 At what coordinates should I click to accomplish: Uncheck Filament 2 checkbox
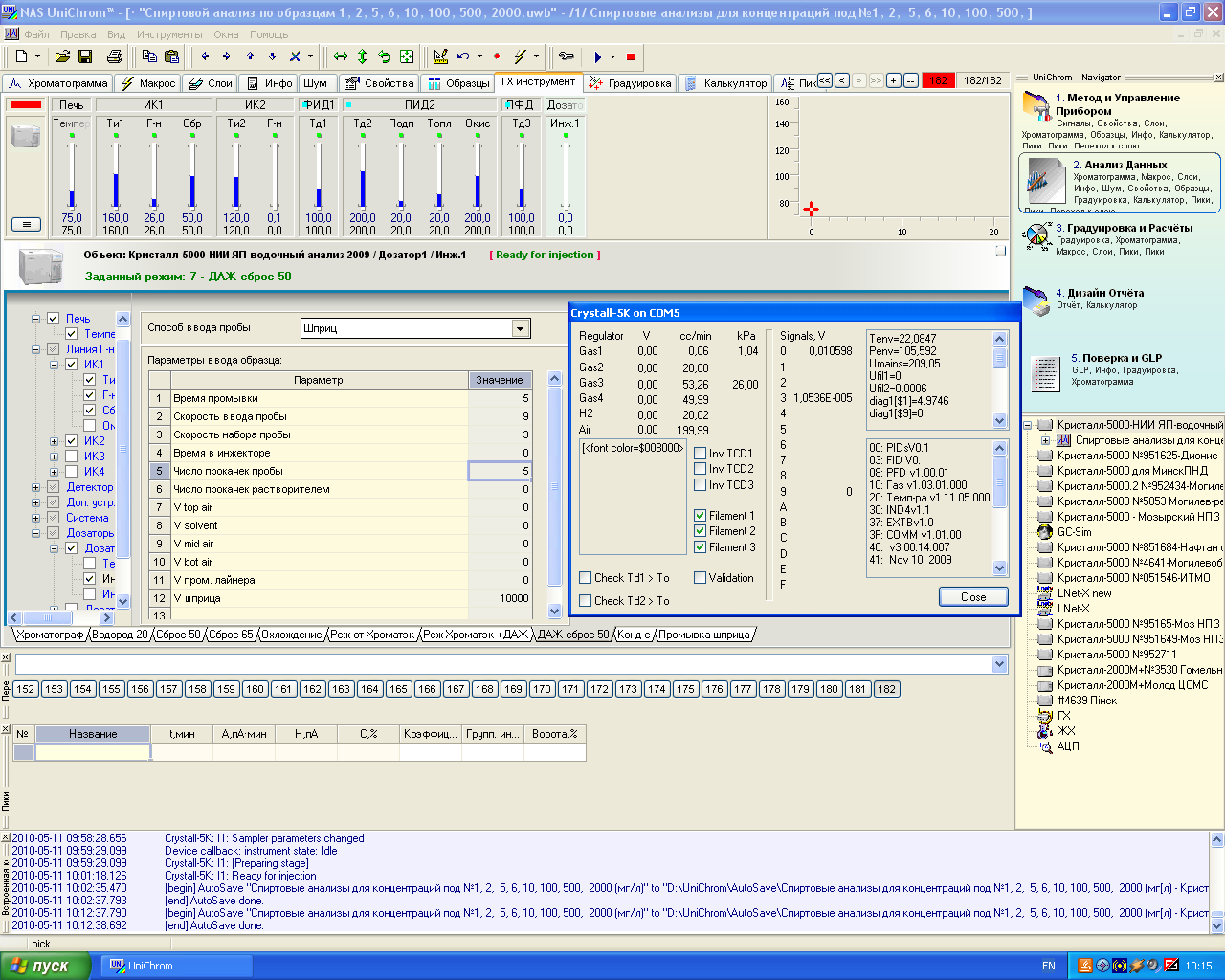point(701,531)
